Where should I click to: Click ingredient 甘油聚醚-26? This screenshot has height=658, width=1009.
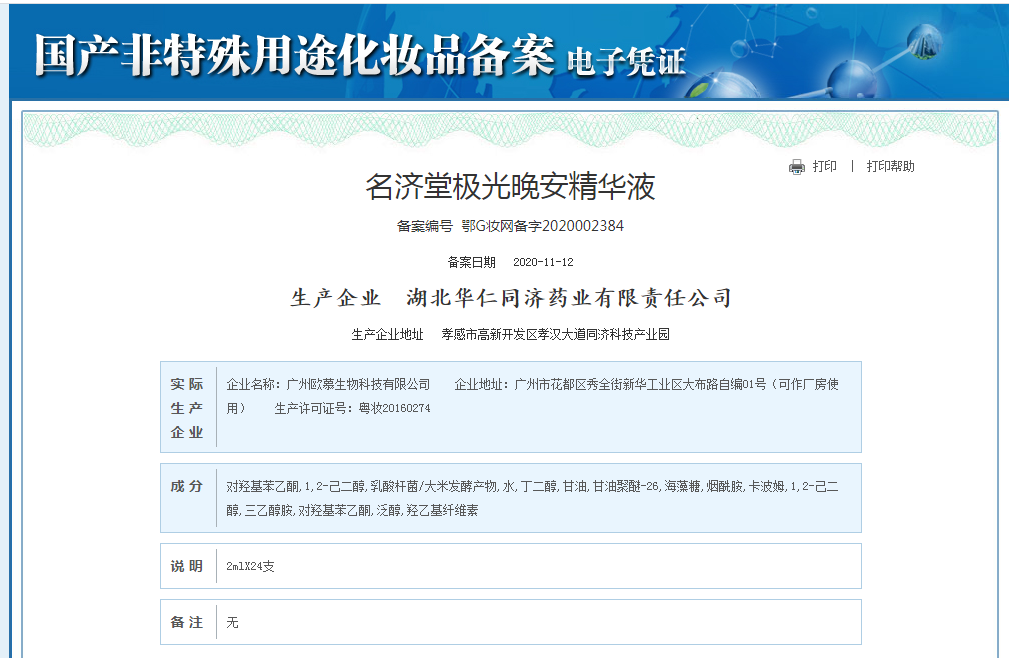tap(625, 487)
